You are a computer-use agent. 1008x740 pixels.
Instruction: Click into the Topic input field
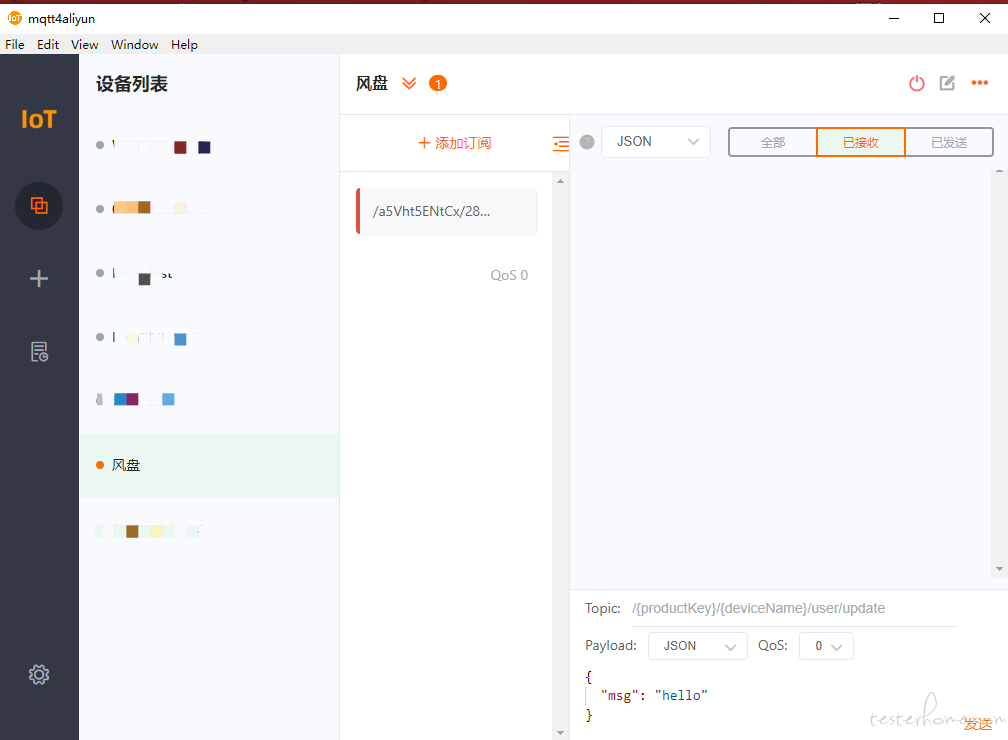point(795,609)
